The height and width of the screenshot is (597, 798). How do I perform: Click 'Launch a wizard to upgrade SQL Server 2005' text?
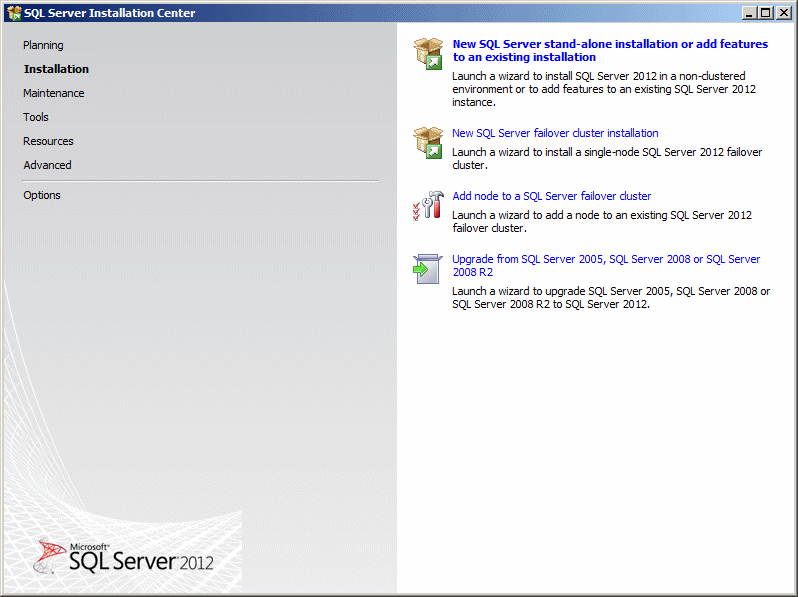point(611,297)
